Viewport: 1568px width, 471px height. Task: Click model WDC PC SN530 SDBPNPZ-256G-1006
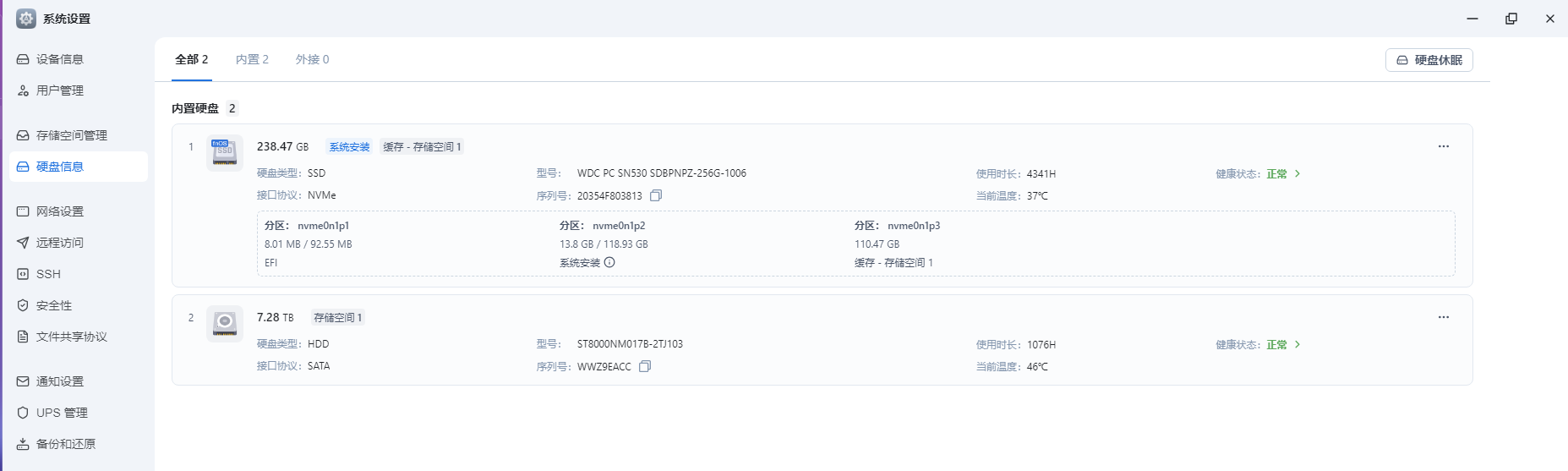pyautogui.click(x=662, y=173)
